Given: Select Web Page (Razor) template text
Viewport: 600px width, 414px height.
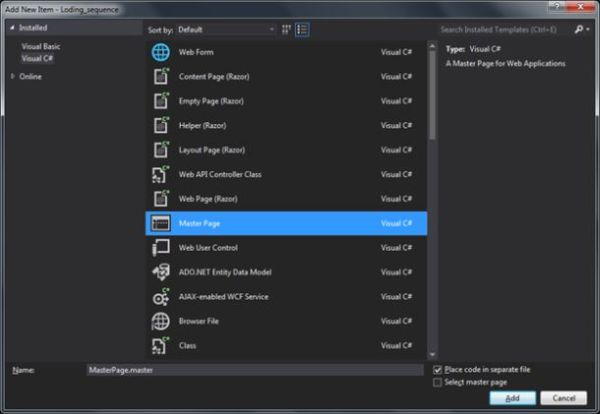Looking at the screenshot, I should 208,199.
